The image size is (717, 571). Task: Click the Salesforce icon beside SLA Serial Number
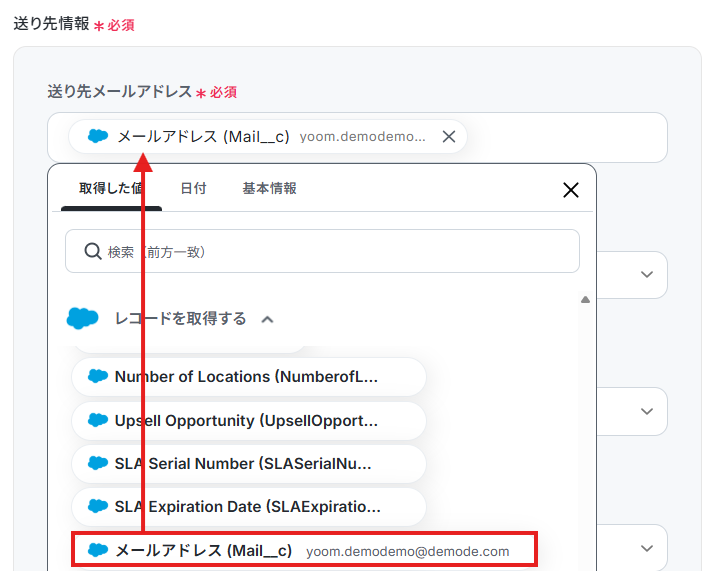[98, 463]
